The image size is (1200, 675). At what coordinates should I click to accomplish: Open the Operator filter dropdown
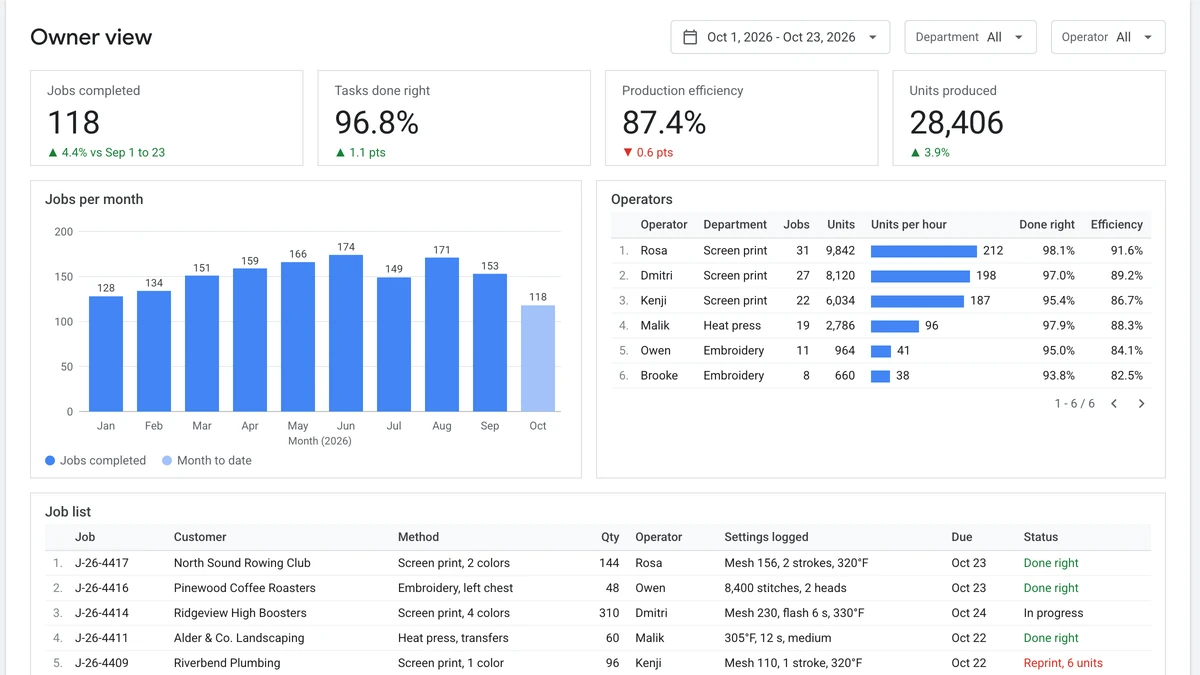point(1108,37)
